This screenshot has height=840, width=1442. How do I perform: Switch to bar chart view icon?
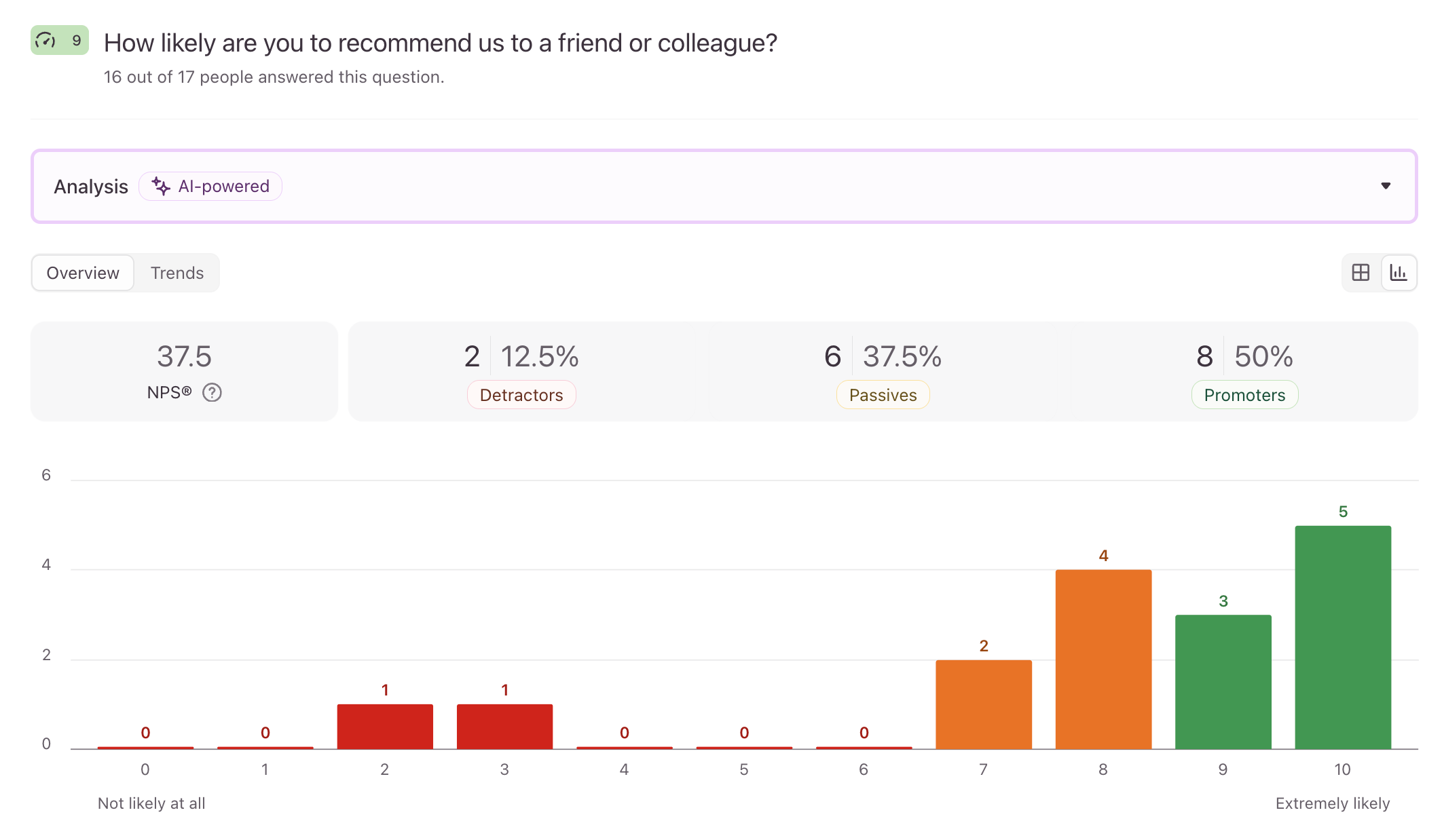pyautogui.click(x=1399, y=273)
